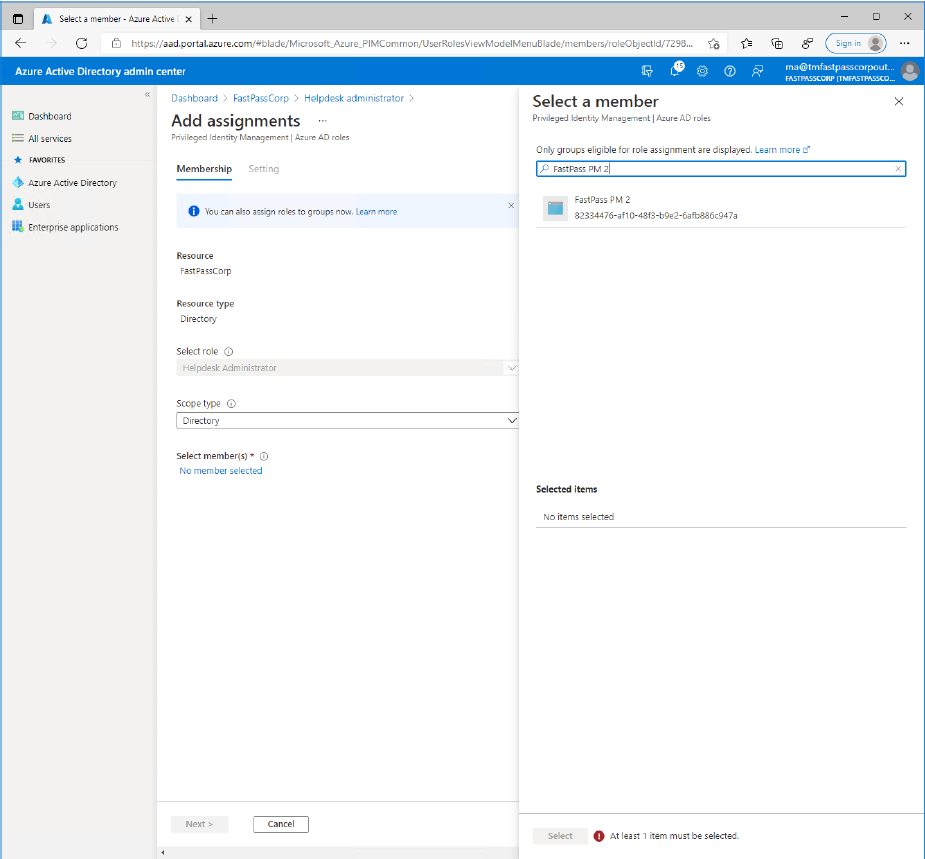This screenshot has height=859, width=925.
Task: Close the Select a member panel
Action: (898, 102)
